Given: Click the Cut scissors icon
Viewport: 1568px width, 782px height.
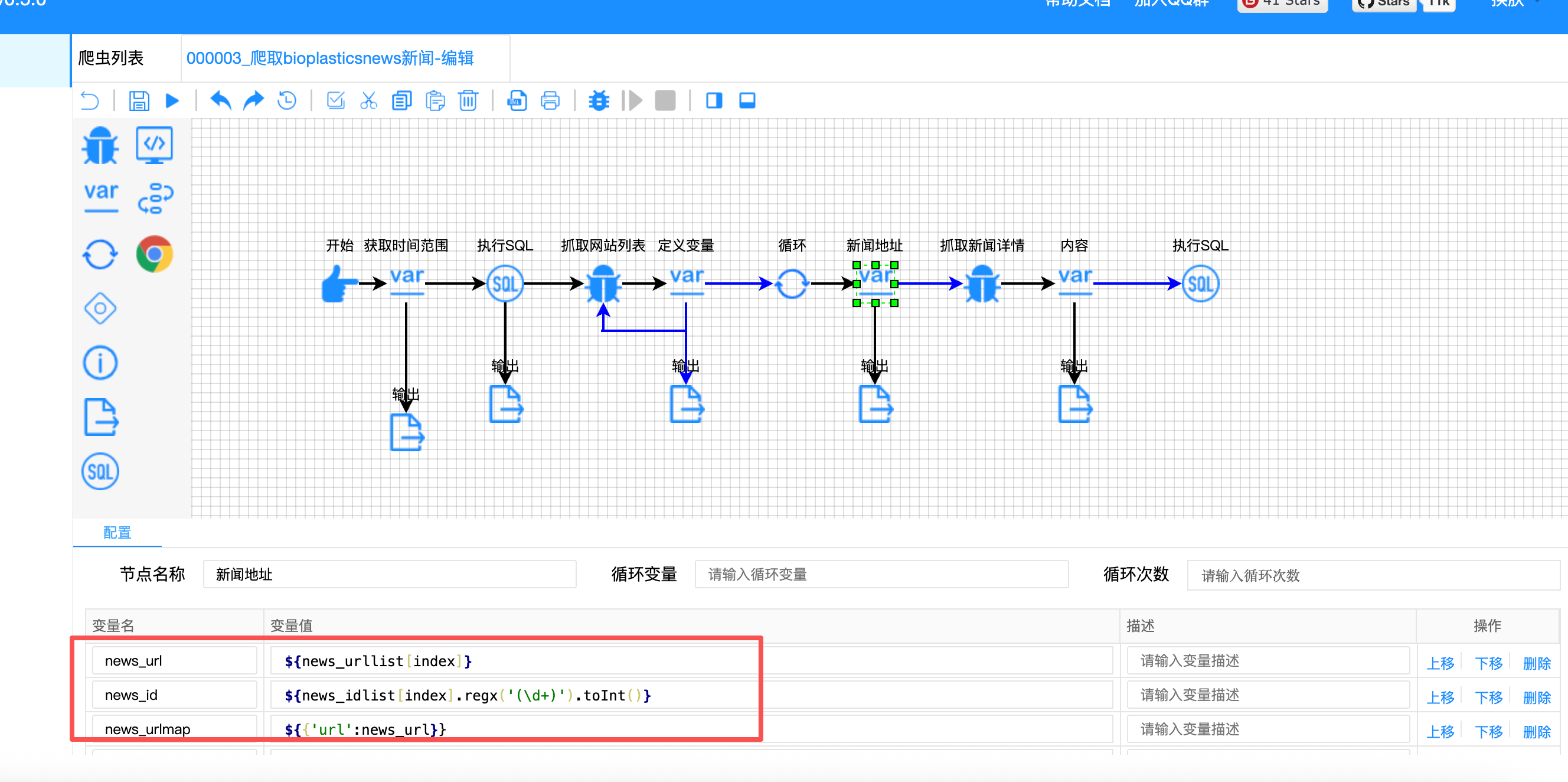Looking at the screenshot, I should (368, 100).
